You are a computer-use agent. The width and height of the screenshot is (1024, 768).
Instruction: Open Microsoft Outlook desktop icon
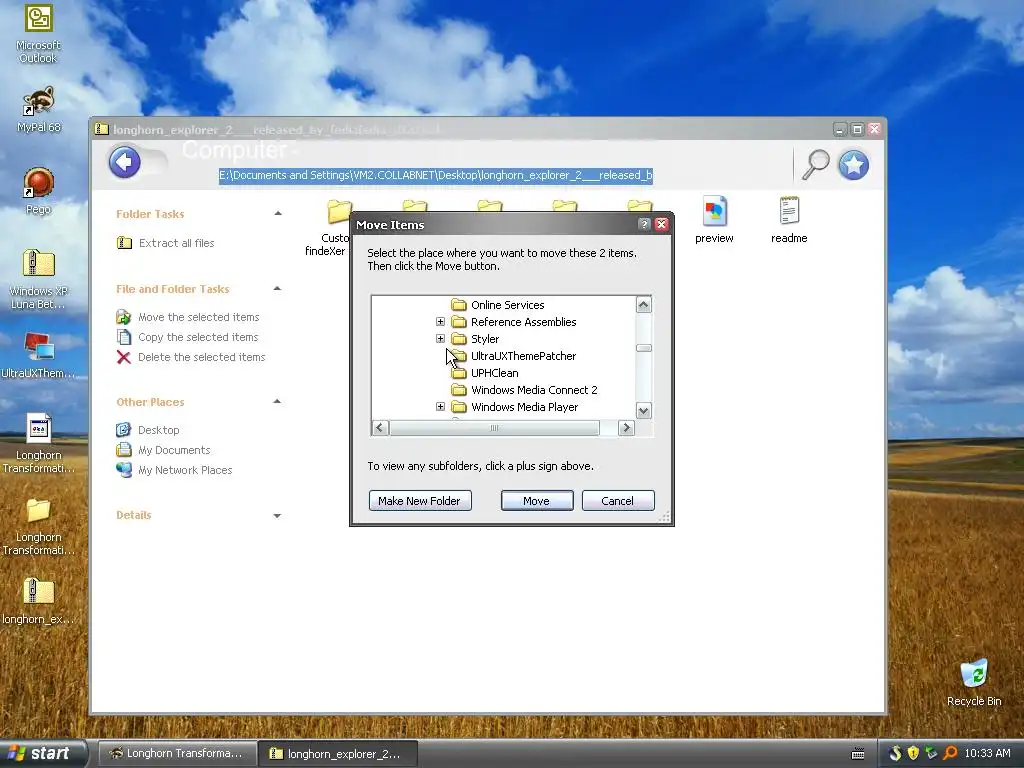39,18
